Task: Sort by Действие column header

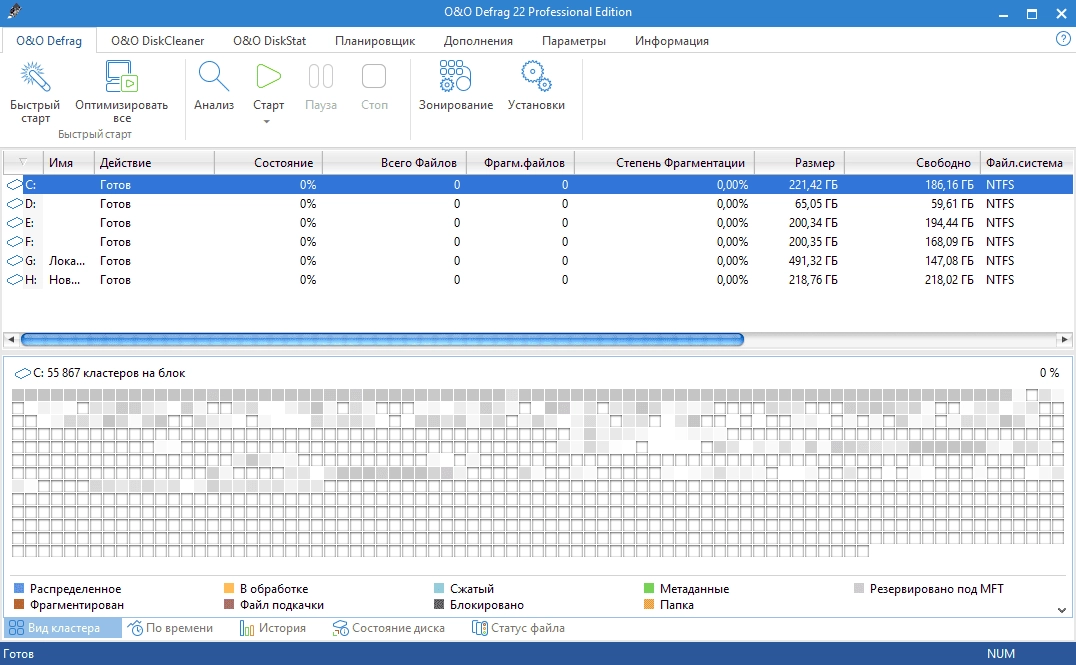Action: (154, 163)
